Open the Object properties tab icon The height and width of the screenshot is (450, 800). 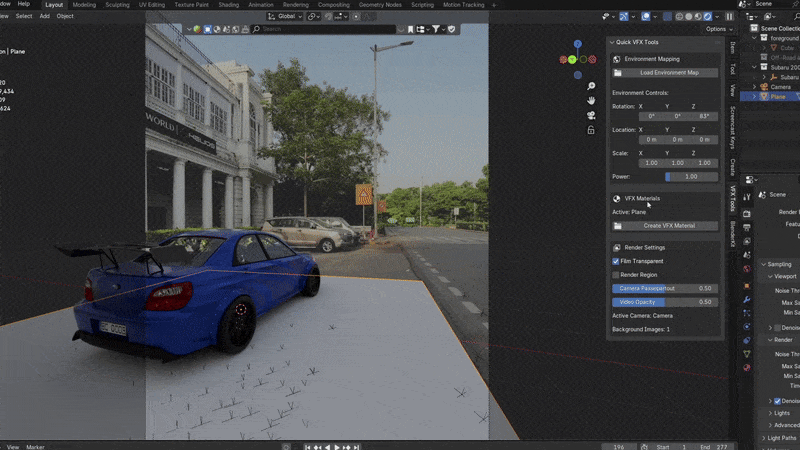[747, 286]
